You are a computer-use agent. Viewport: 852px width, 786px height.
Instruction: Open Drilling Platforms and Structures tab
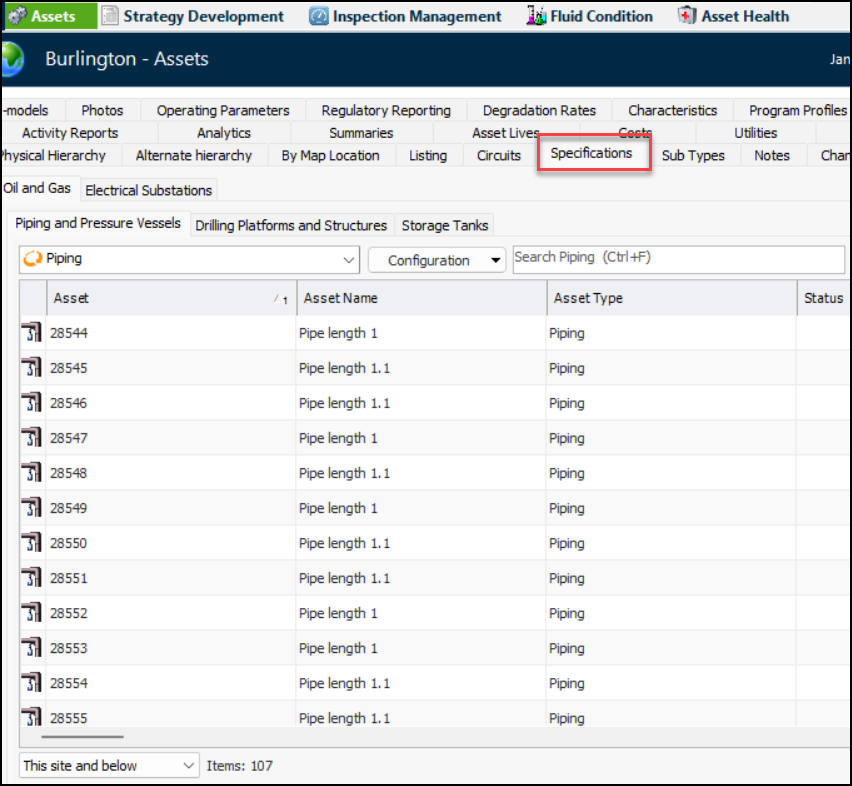click(291, 226)
